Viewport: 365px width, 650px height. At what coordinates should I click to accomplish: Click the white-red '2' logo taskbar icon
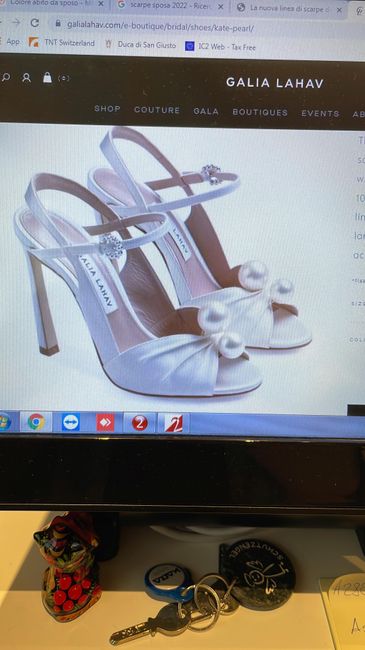(173, 424)
